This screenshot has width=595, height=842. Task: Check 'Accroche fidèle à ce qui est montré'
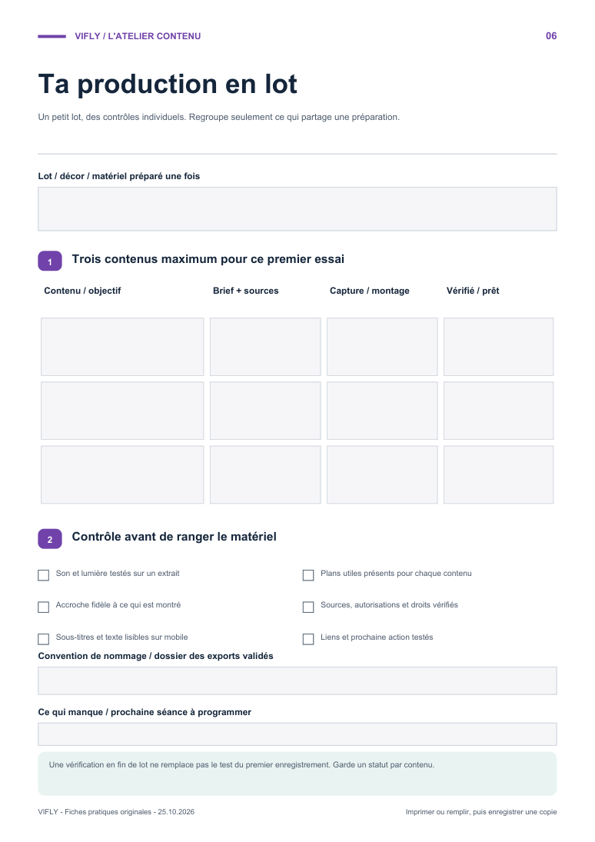43,607
